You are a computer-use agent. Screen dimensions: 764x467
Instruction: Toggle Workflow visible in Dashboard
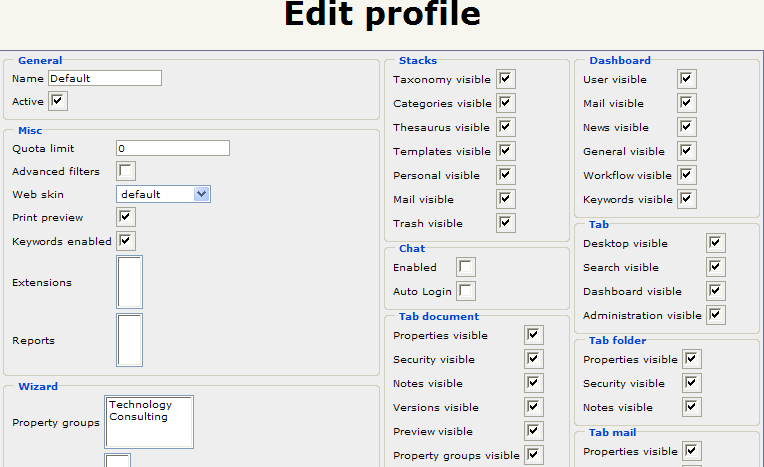click(x=686, y=175)
